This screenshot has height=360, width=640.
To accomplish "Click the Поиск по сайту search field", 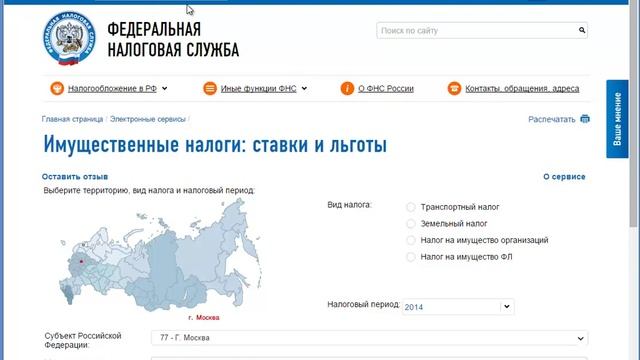I will pos(482,31).
